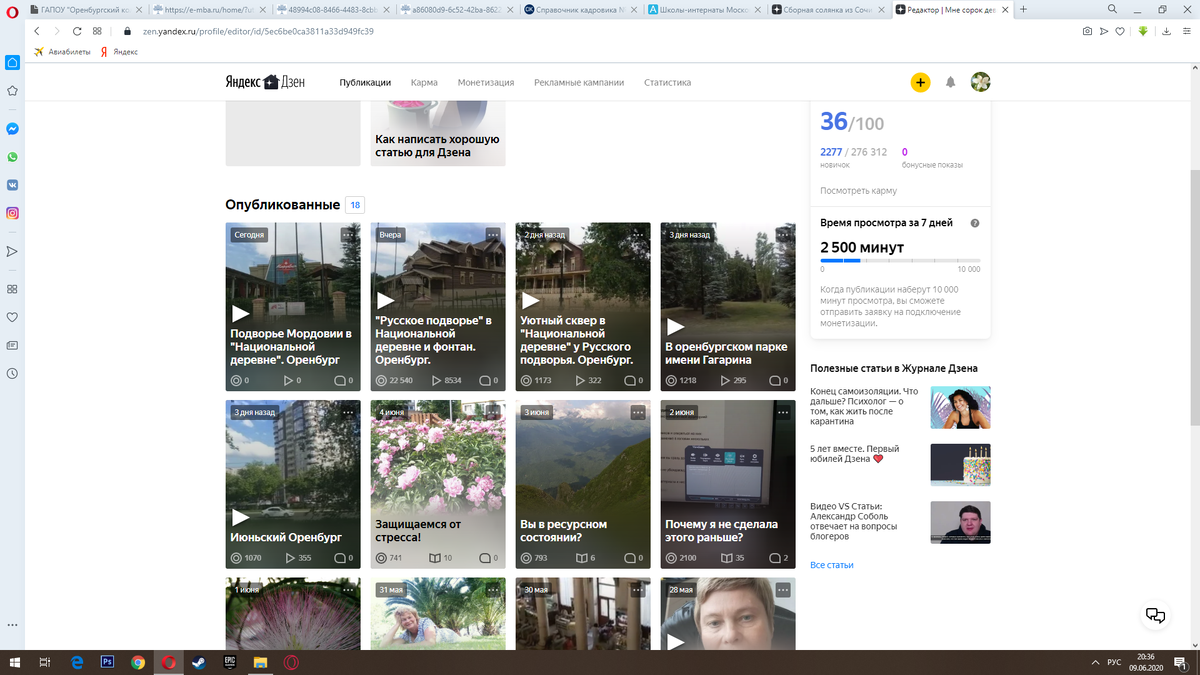Open three-dot menu on Почему я не сделала card
The width and height of the screenshot is (1200, 675).
[783, 411]
